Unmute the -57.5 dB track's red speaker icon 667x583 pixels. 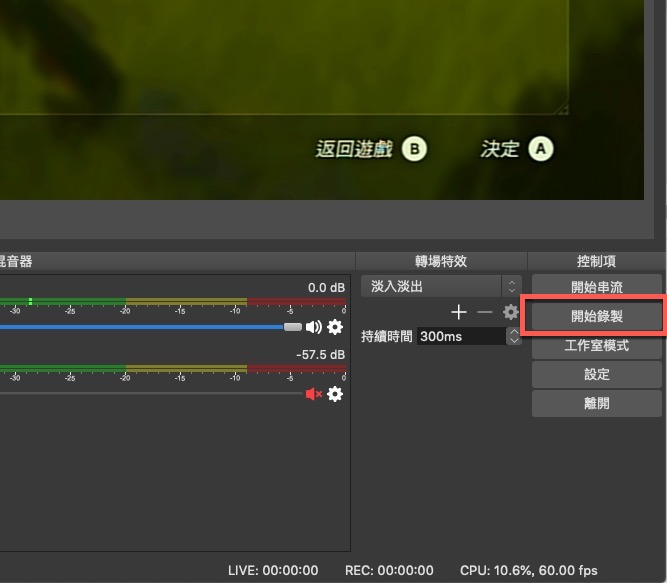(x=314, y=394)
